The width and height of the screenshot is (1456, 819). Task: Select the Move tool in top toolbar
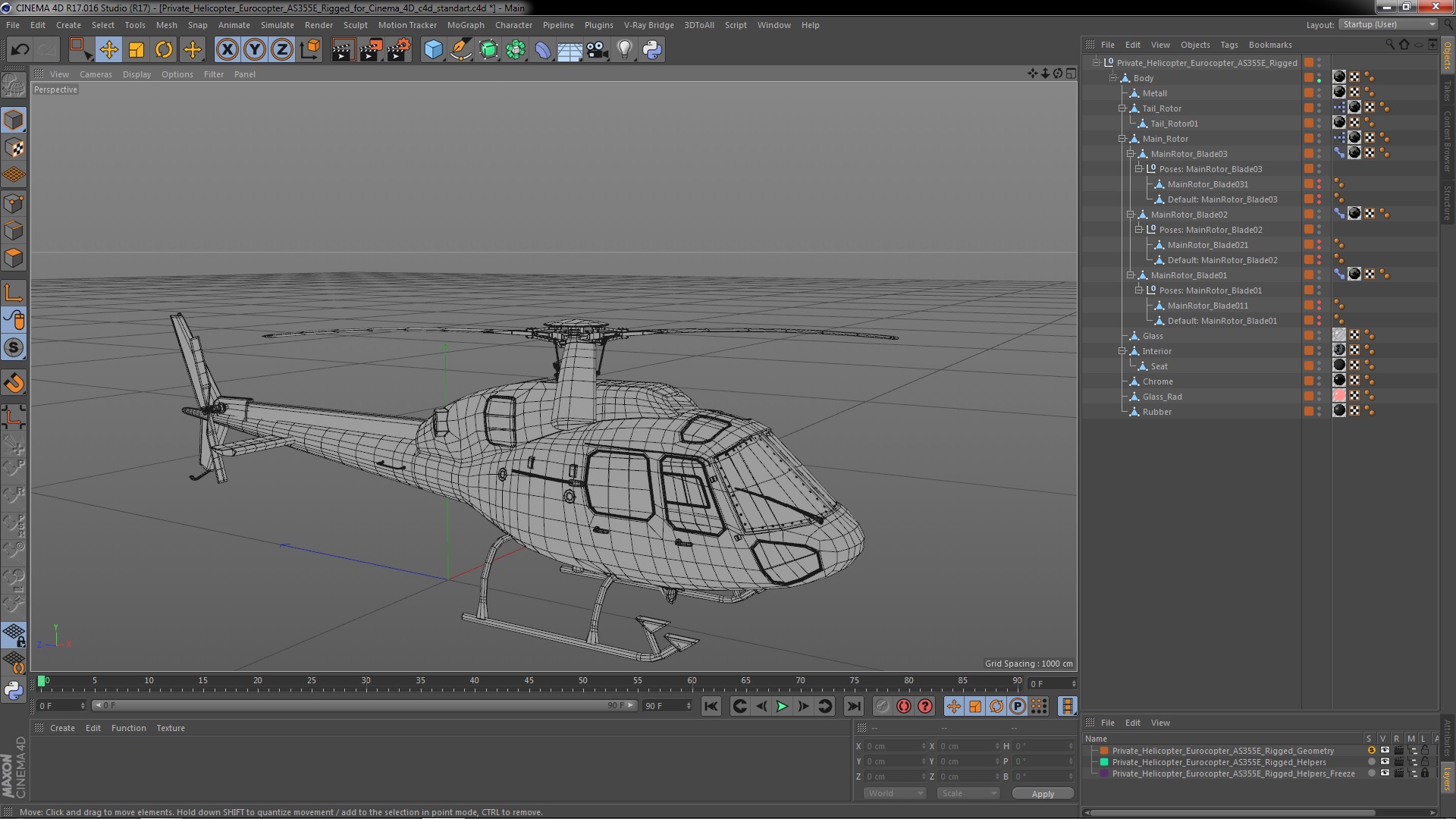tap(108, 50)
